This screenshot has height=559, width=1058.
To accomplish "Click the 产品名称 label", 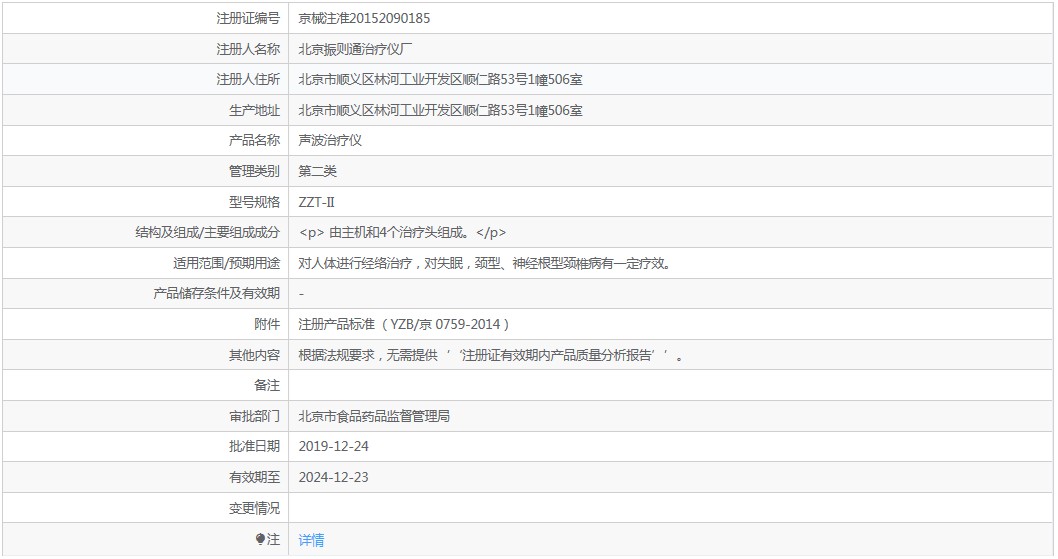I will (x=254, y=140).
